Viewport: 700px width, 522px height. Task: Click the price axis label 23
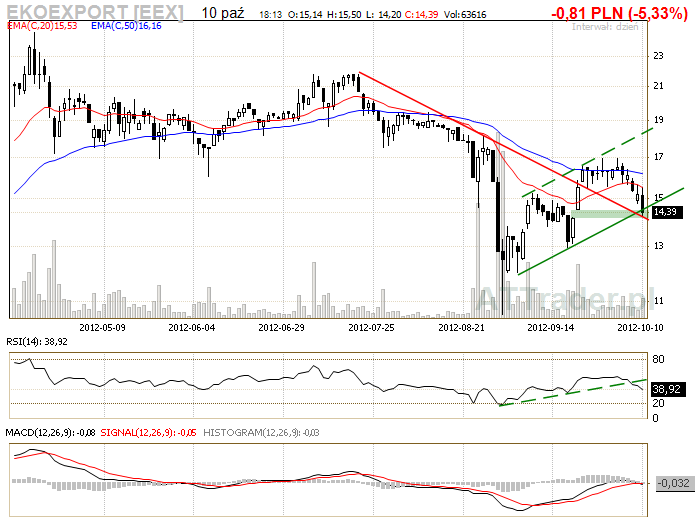click(658, 56)
